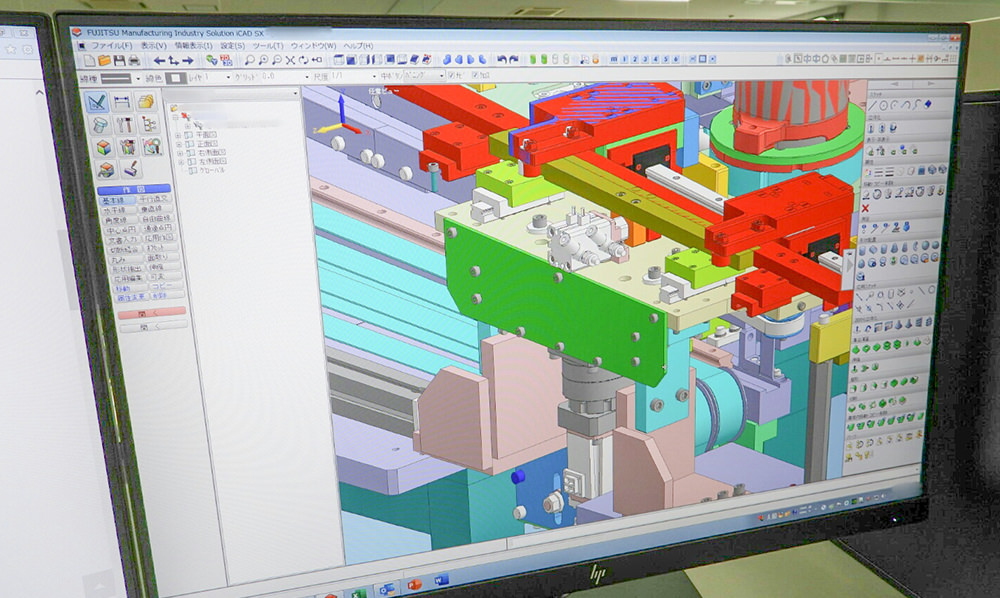Viewport: 1000px width, 598px height.
Task: Select the tree structure mode icon
Action: click(x=149, y=124)
